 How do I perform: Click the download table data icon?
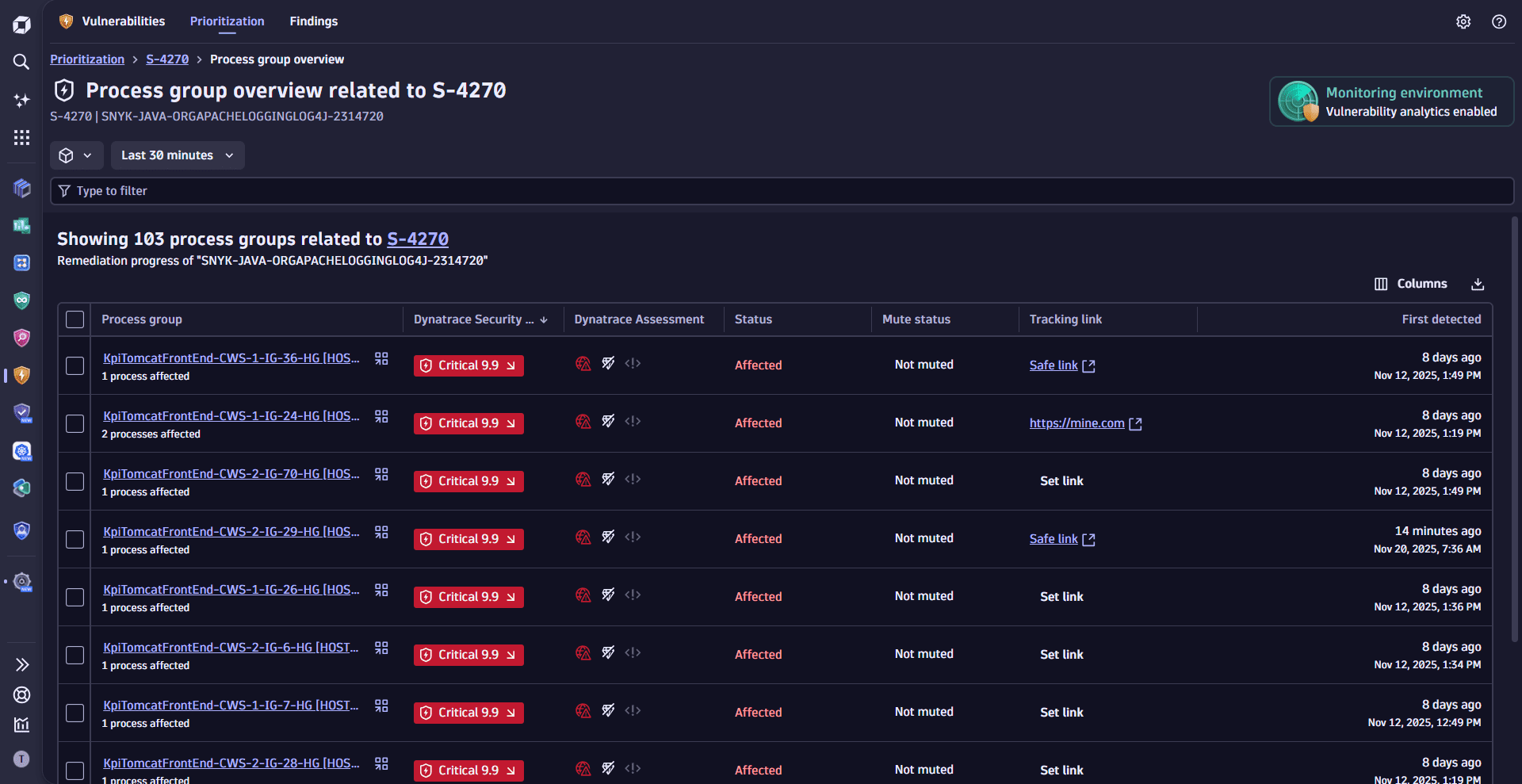[x=1478, y=285]
